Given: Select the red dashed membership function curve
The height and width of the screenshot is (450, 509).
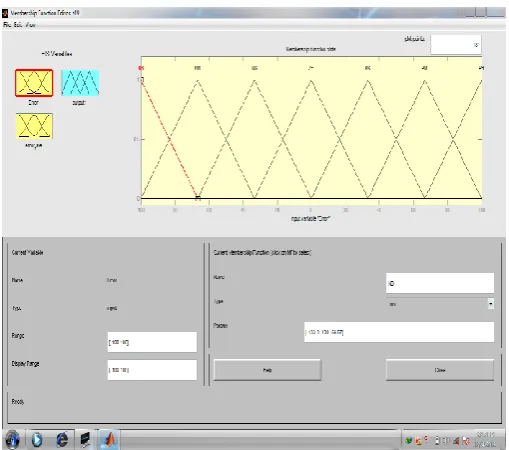Looking at the screenshot, I should pos(170,140).
